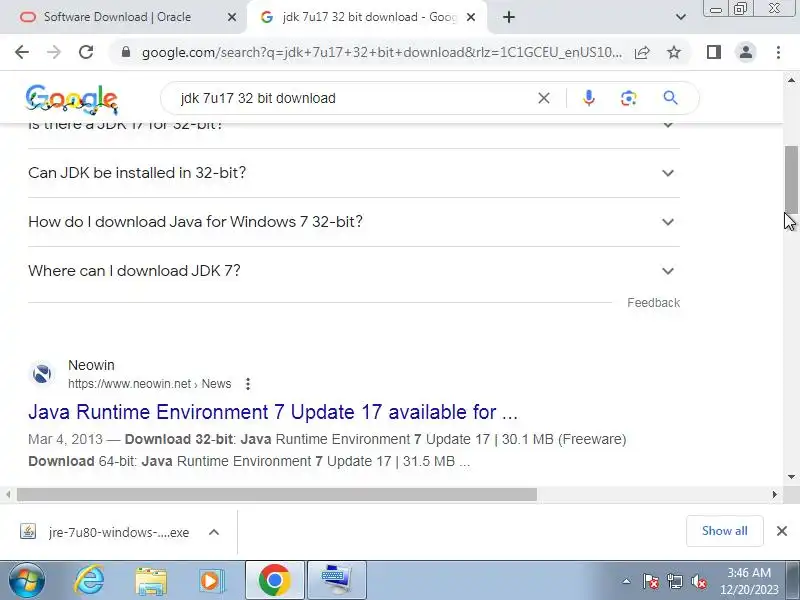Viewport: 800px width, 600px height.
Task: Click the forward navigation arrow
Action: click(x=54, y=52)
